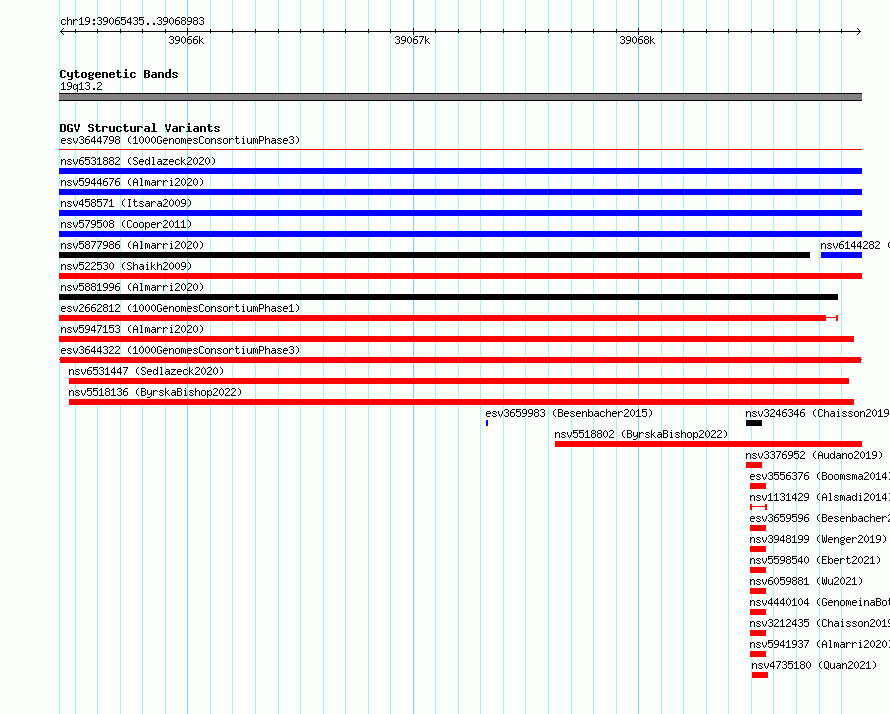Click the red bar under nsv5518802
Viewport: 890px width, 714px height.
tap(708, 444)
